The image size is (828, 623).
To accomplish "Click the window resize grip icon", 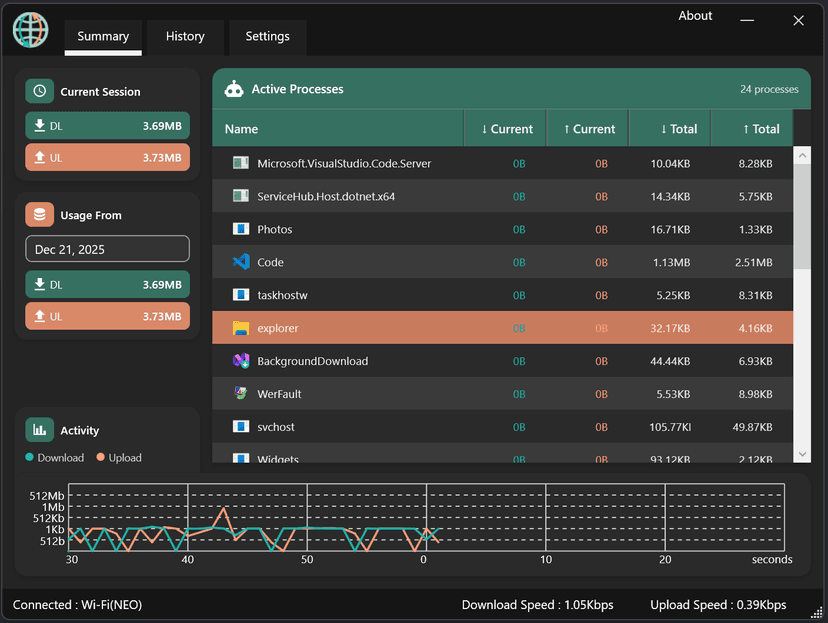I will point(817,612).
